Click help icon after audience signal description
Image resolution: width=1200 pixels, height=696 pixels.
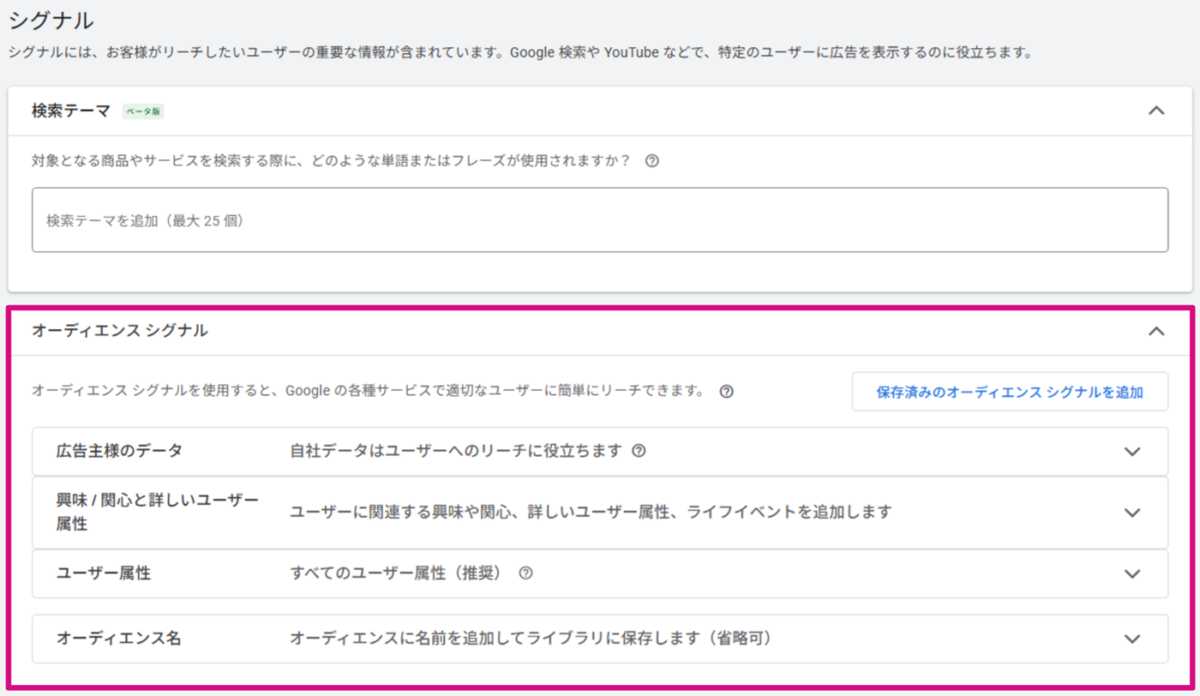[x=727, y=392]
